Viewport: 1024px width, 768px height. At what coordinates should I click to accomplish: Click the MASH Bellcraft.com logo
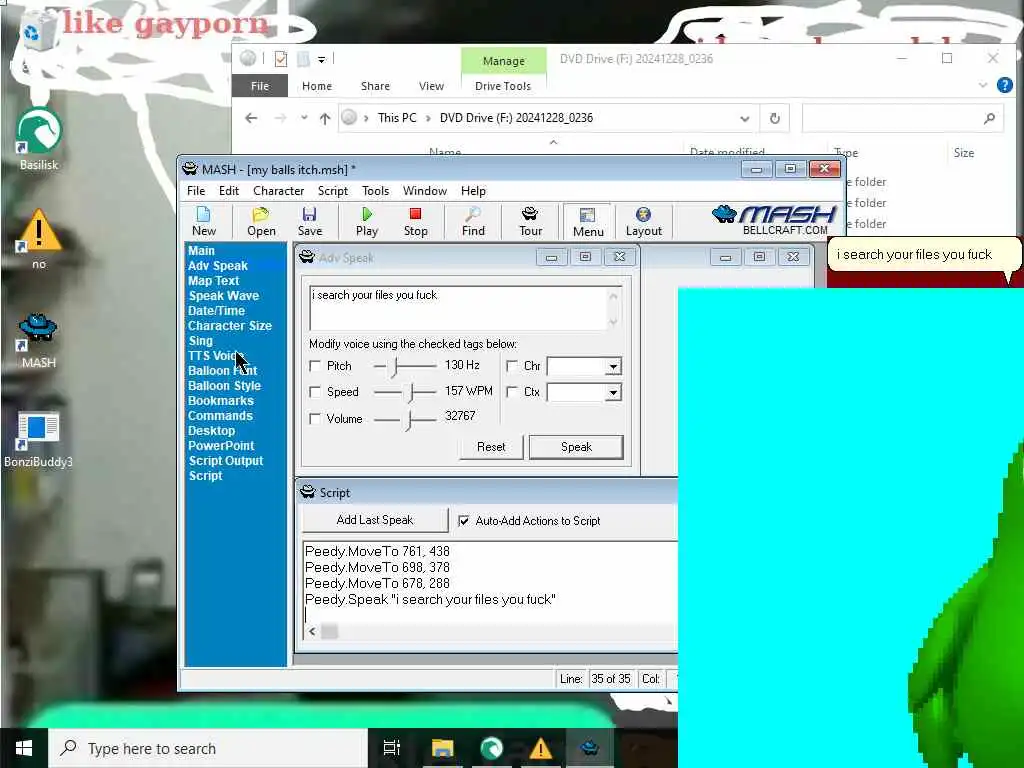coord(775,220)
